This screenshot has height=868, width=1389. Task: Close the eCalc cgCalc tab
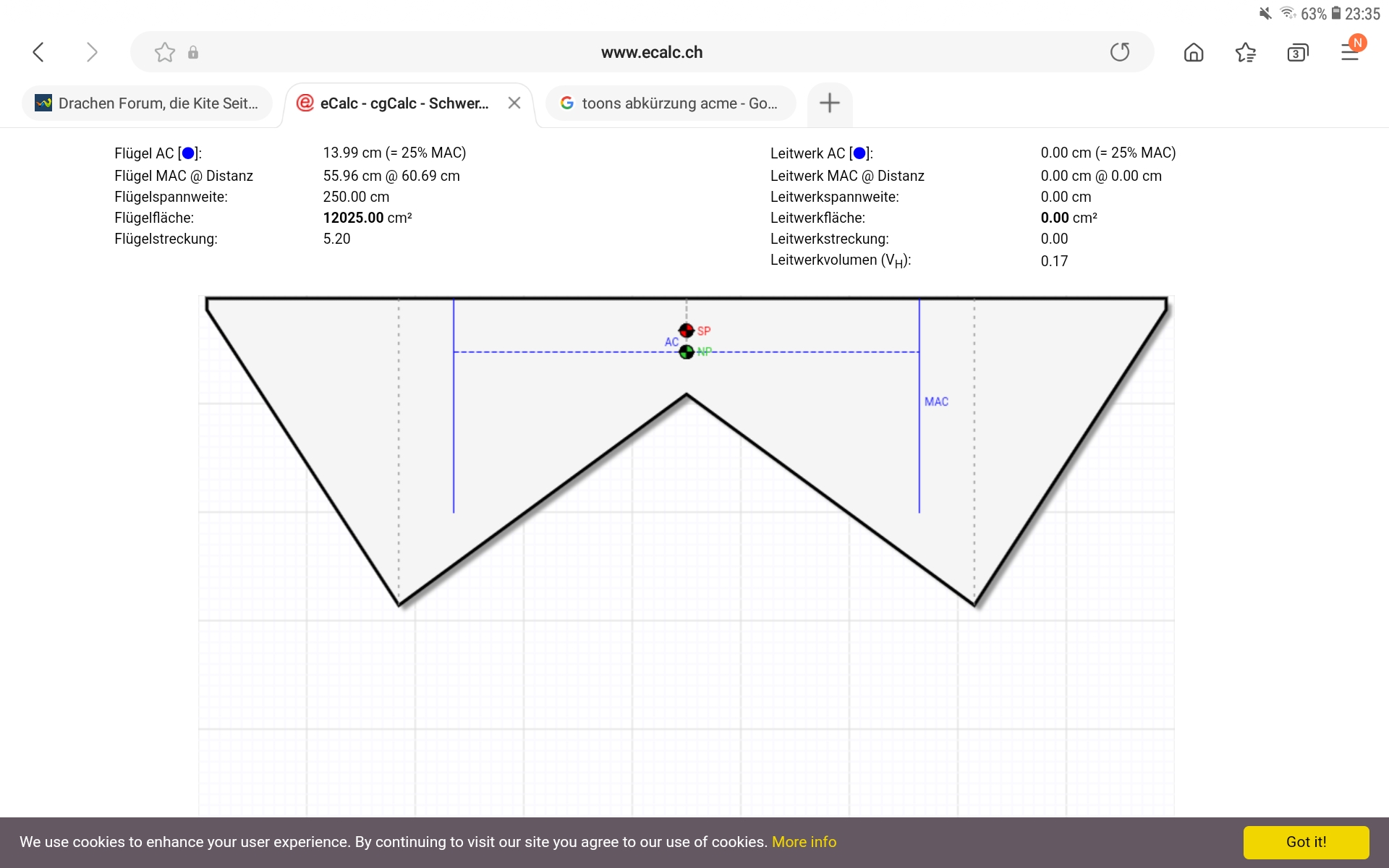tap(514, 103)
